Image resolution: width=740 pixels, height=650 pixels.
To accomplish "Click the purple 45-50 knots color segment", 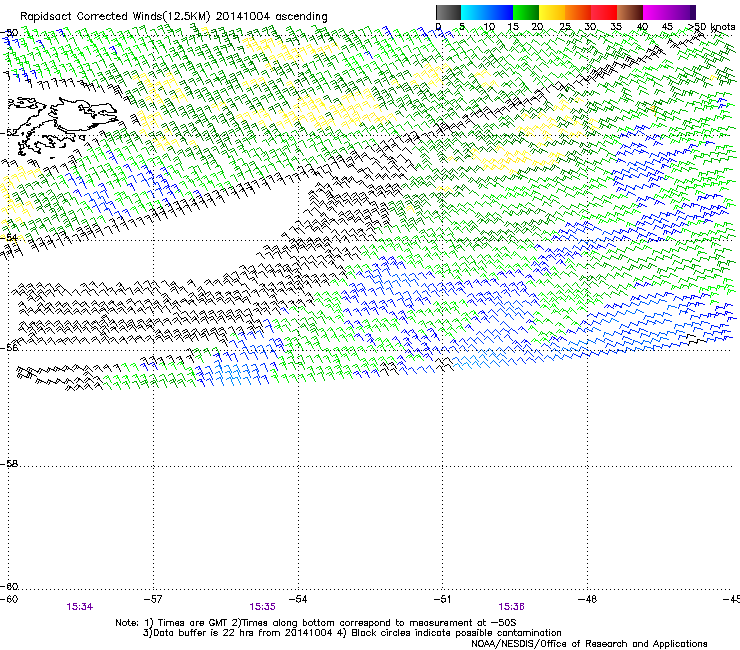I will 682,12.
